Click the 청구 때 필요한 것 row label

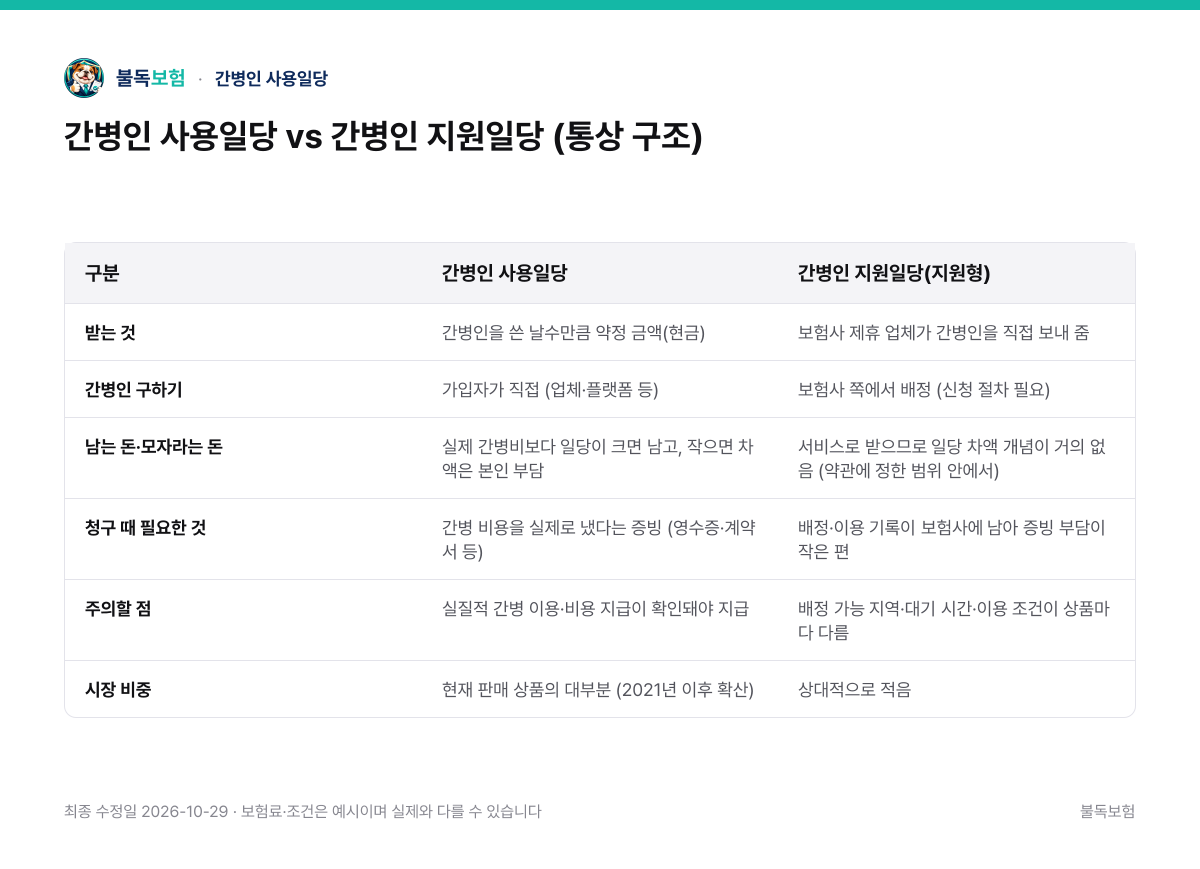(x=146, y=527)
